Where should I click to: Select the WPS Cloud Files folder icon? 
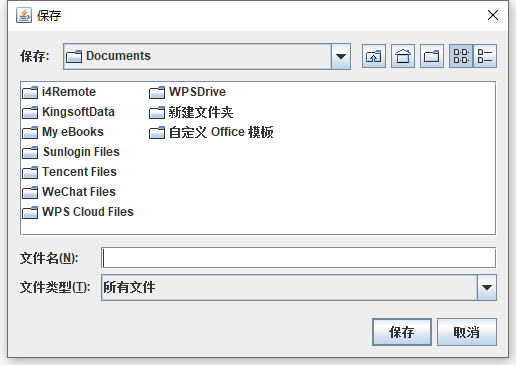pyautogui.click(x=30, y=212)
